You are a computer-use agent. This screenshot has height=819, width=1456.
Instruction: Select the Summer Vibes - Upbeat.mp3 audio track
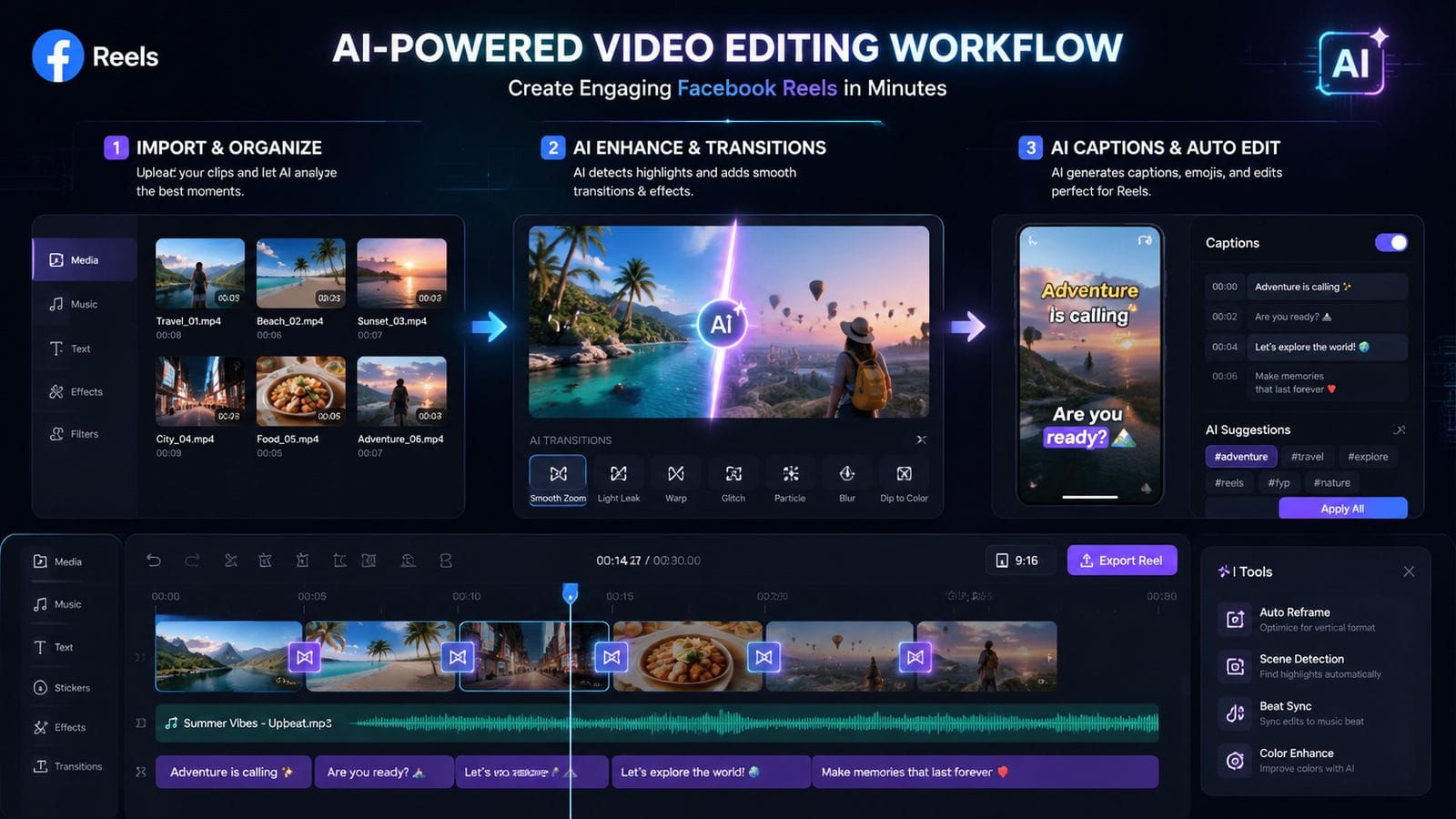tap(657, 723)
